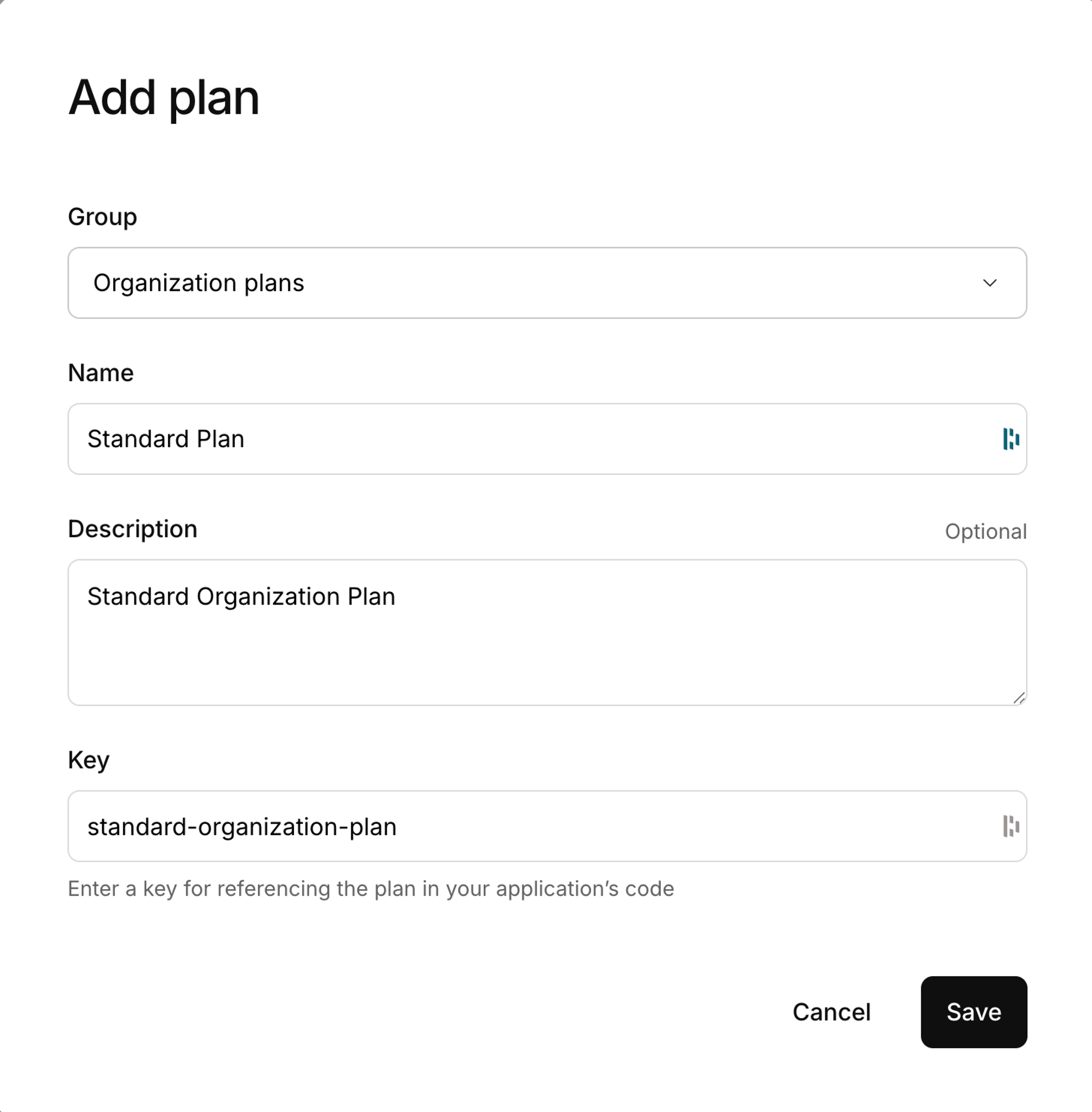Select the Group field label

[102, 216]
